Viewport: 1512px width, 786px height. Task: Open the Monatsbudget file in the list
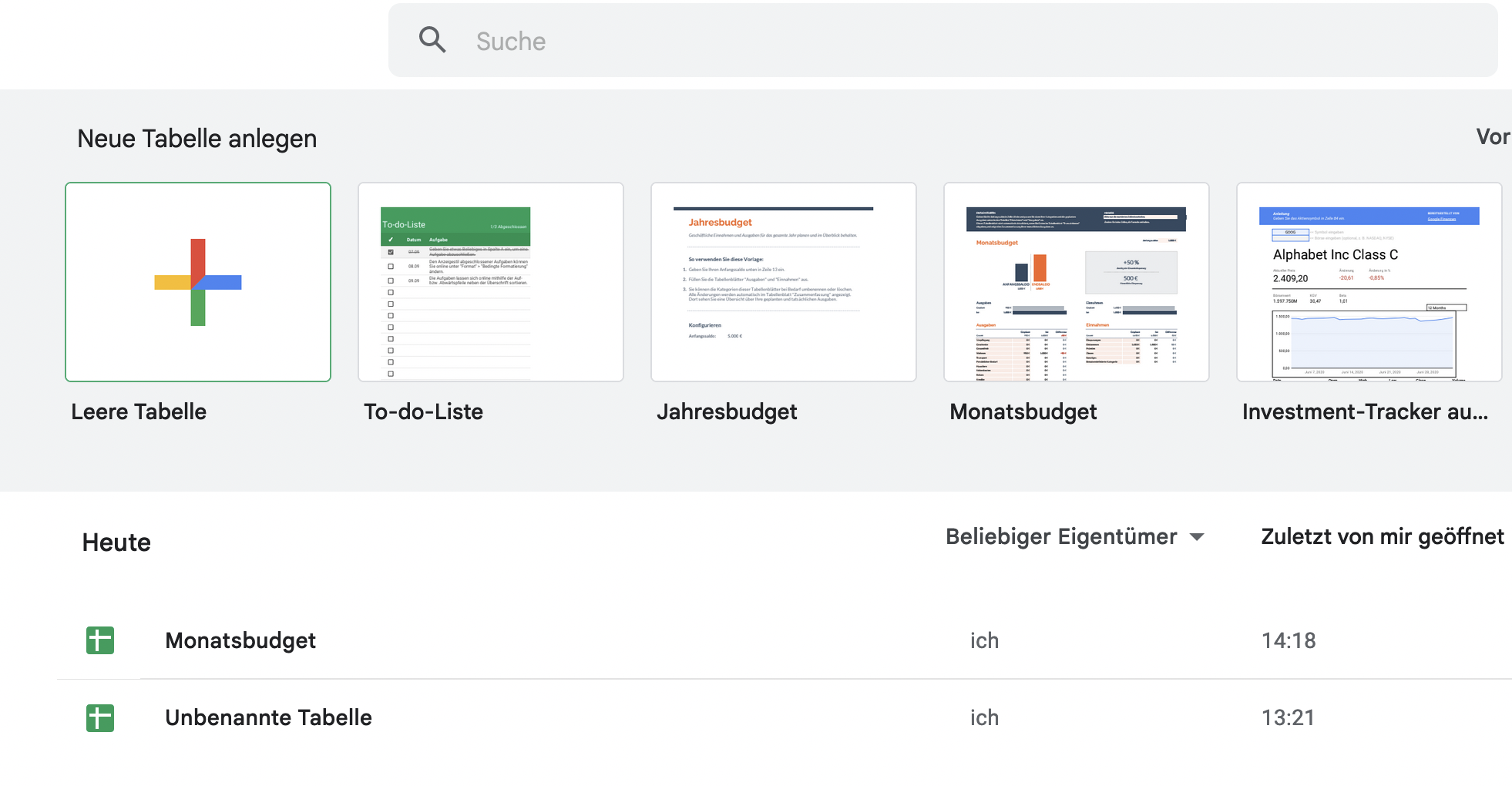click(x=240, y=640)
